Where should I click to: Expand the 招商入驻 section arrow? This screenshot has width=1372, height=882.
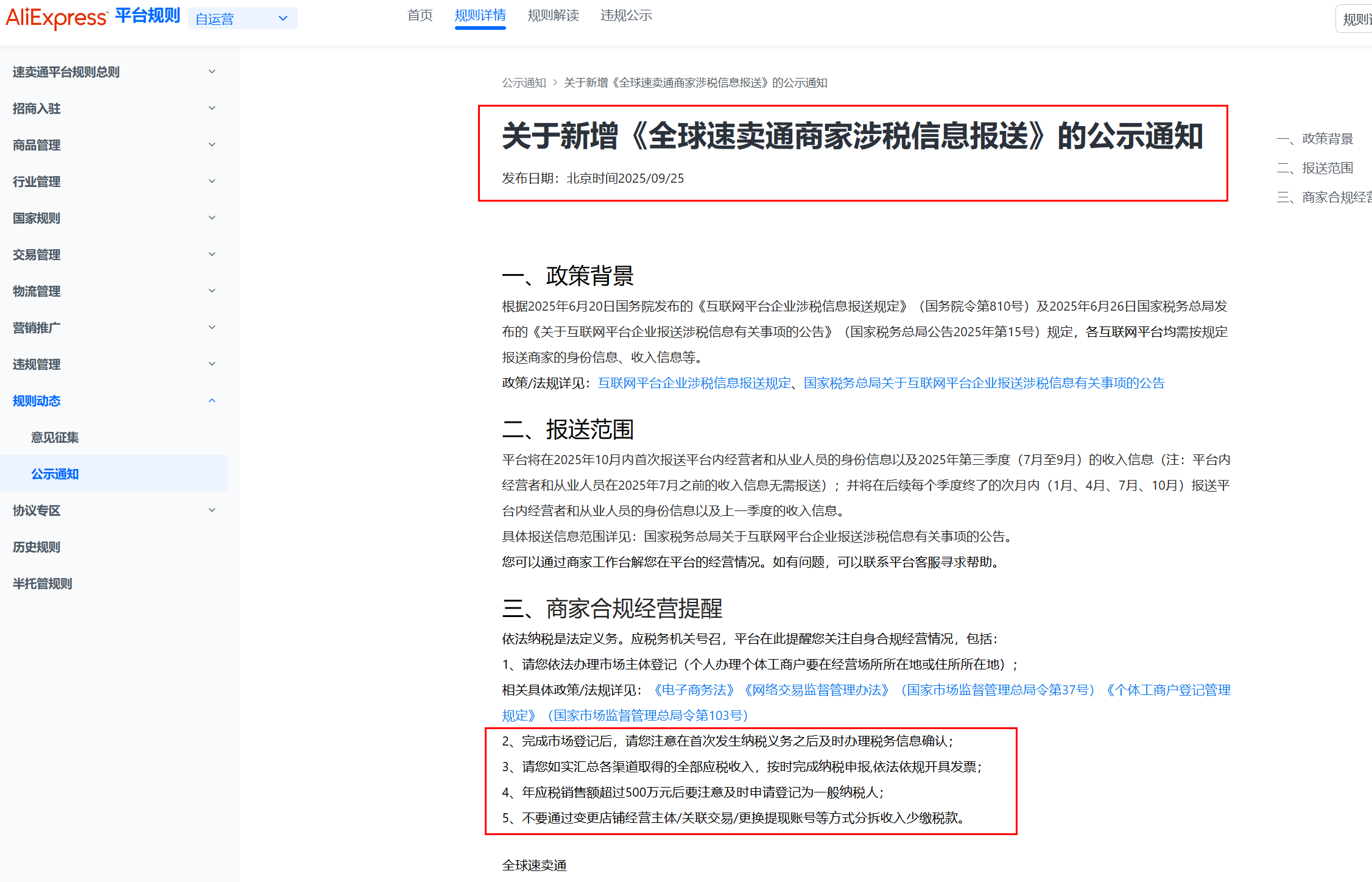coord(212,108)
